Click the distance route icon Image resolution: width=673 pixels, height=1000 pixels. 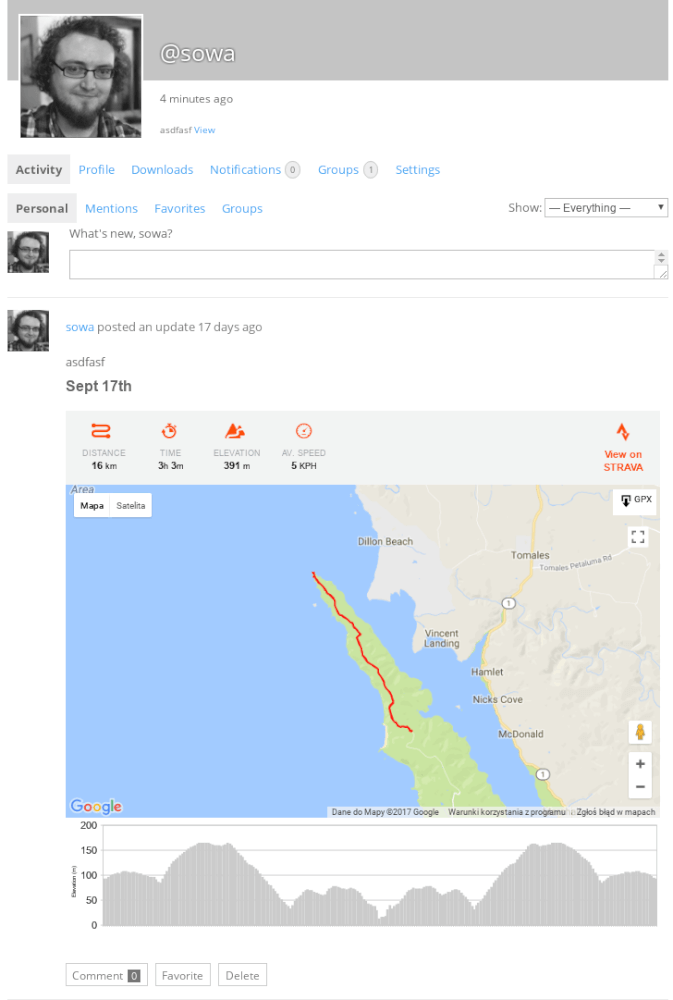click(101, 431)
